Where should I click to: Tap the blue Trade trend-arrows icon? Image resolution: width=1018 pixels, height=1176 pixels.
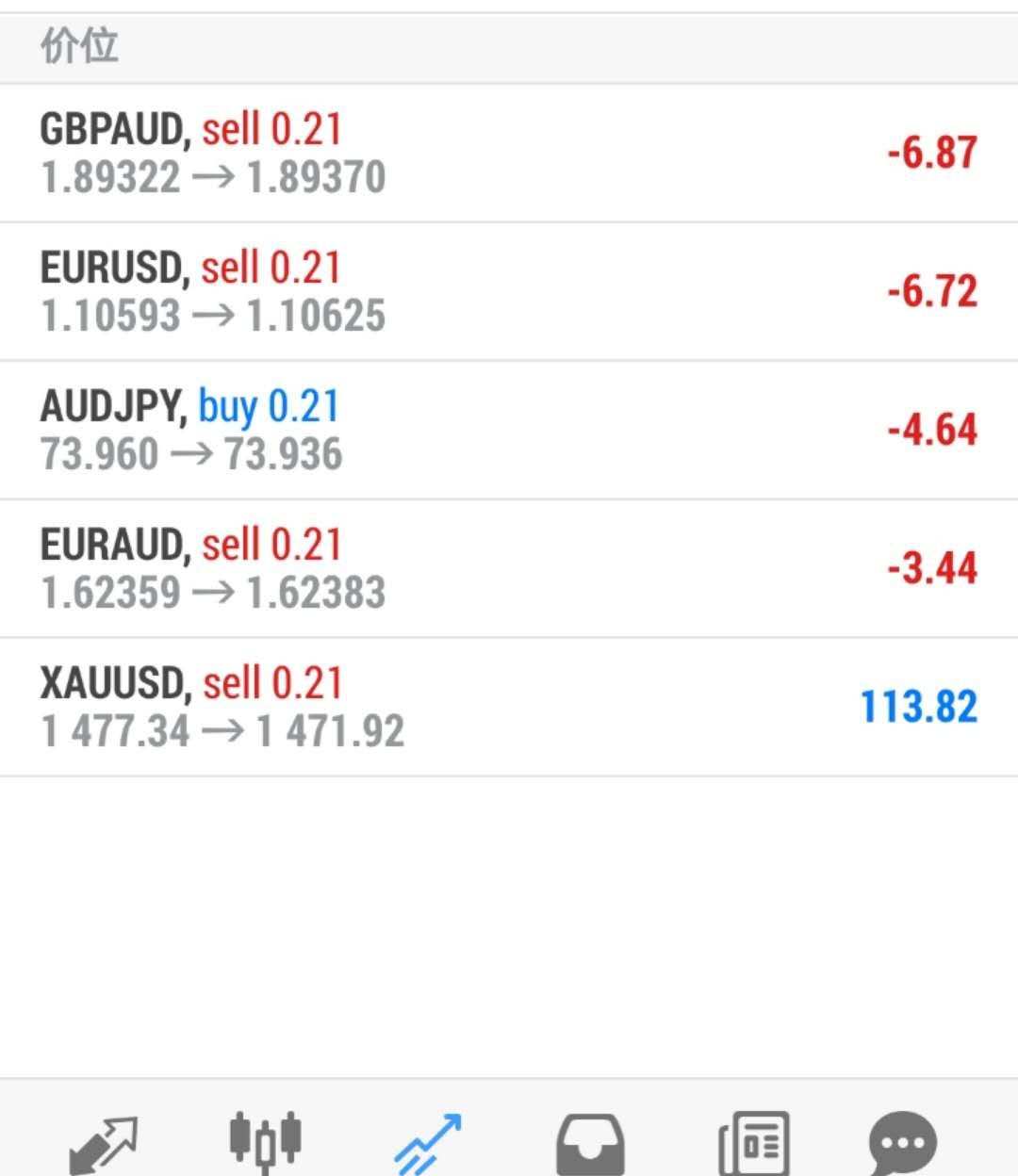coord(428,1143)
